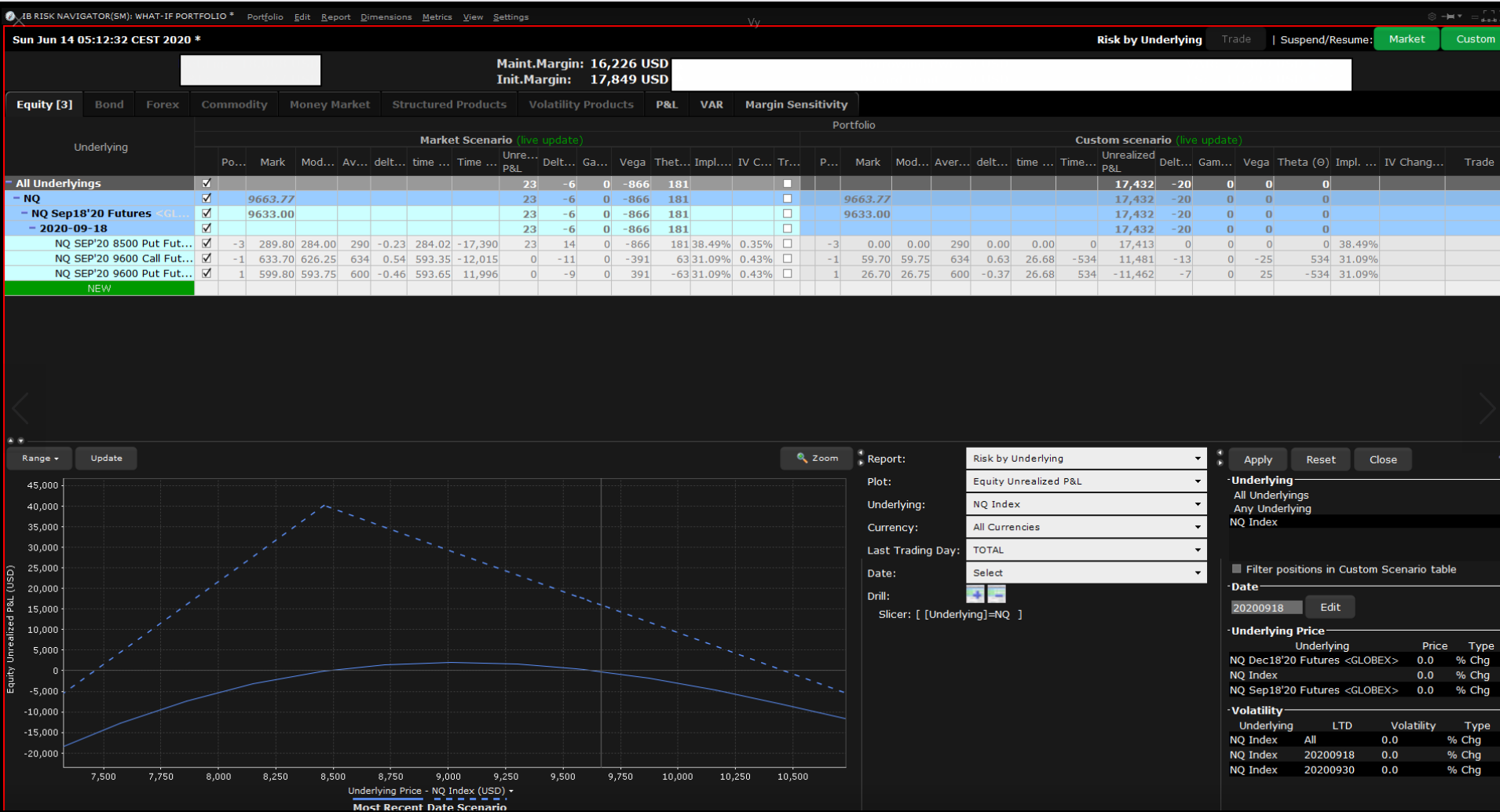Switch to the Margin Sensitivity tab
The image size is (1500, 812).
click(796, 104)
